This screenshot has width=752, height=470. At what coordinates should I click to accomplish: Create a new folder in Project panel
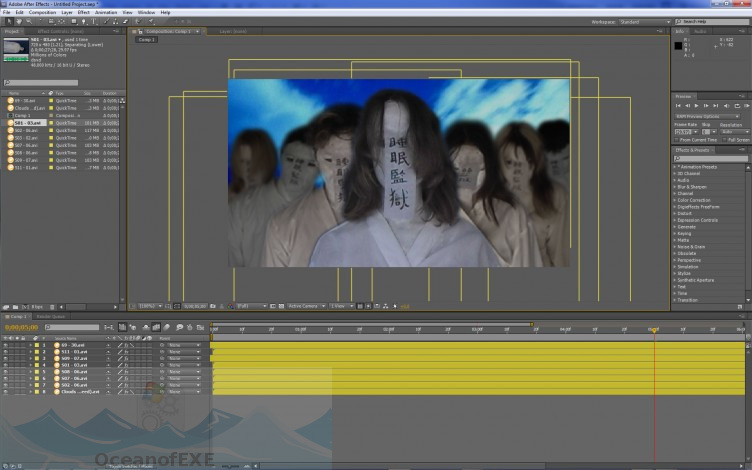(x=15, y=307)
